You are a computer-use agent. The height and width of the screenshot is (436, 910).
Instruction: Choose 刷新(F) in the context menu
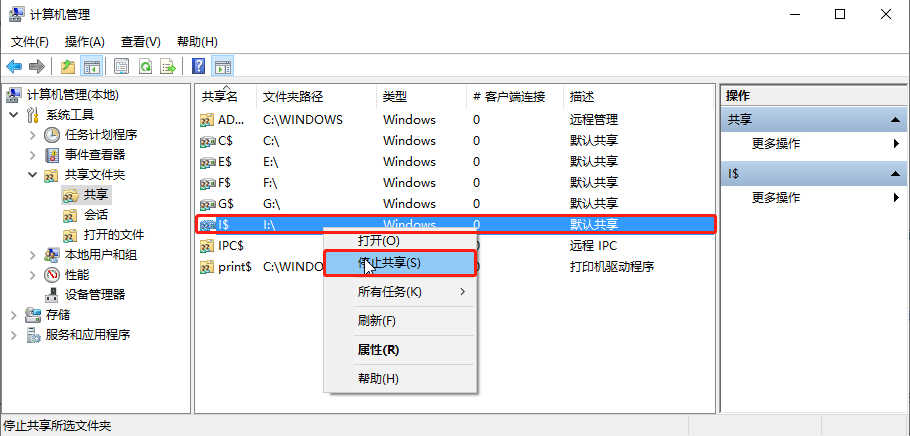[x=400, y=320]
